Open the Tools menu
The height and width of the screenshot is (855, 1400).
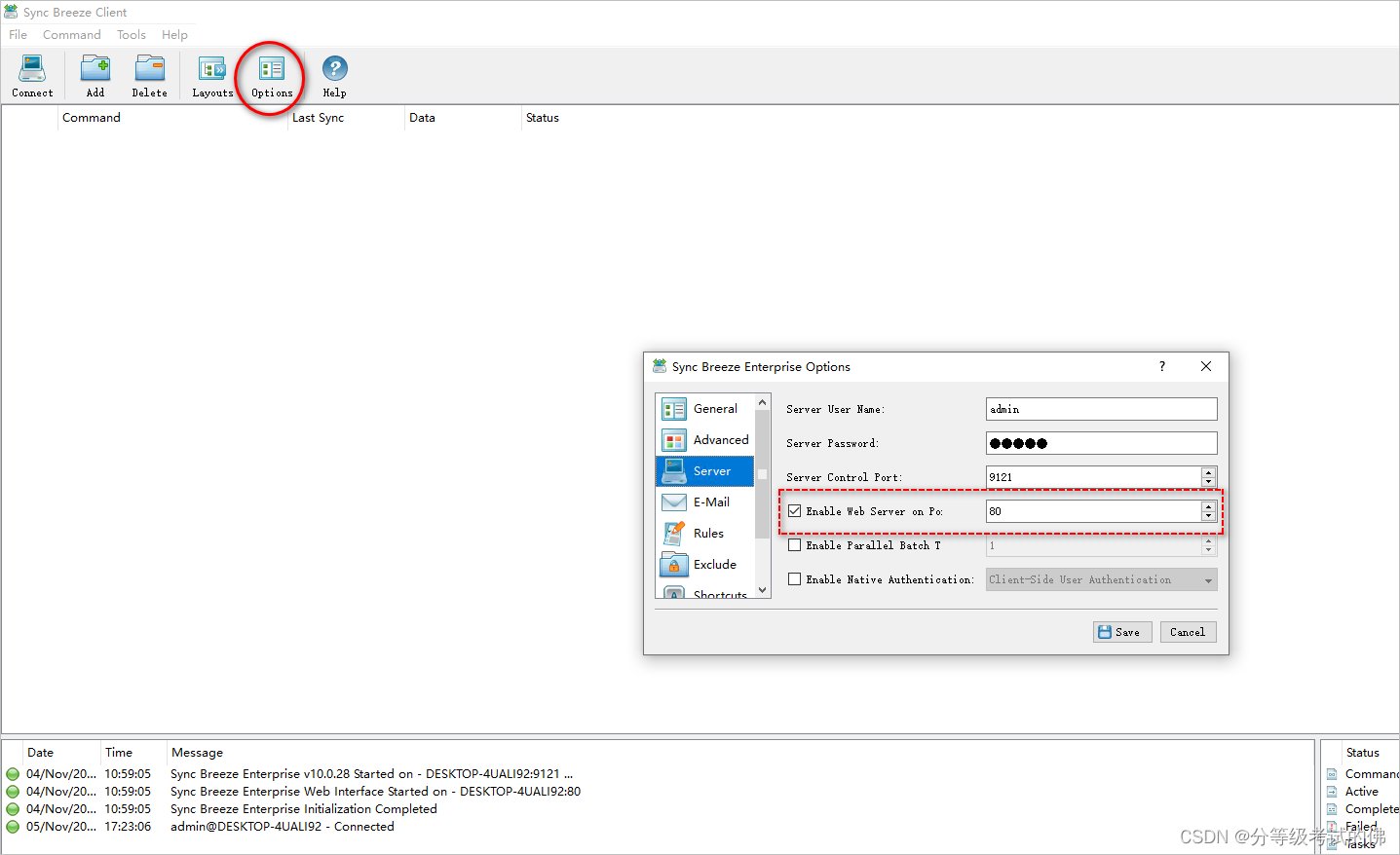132,35
